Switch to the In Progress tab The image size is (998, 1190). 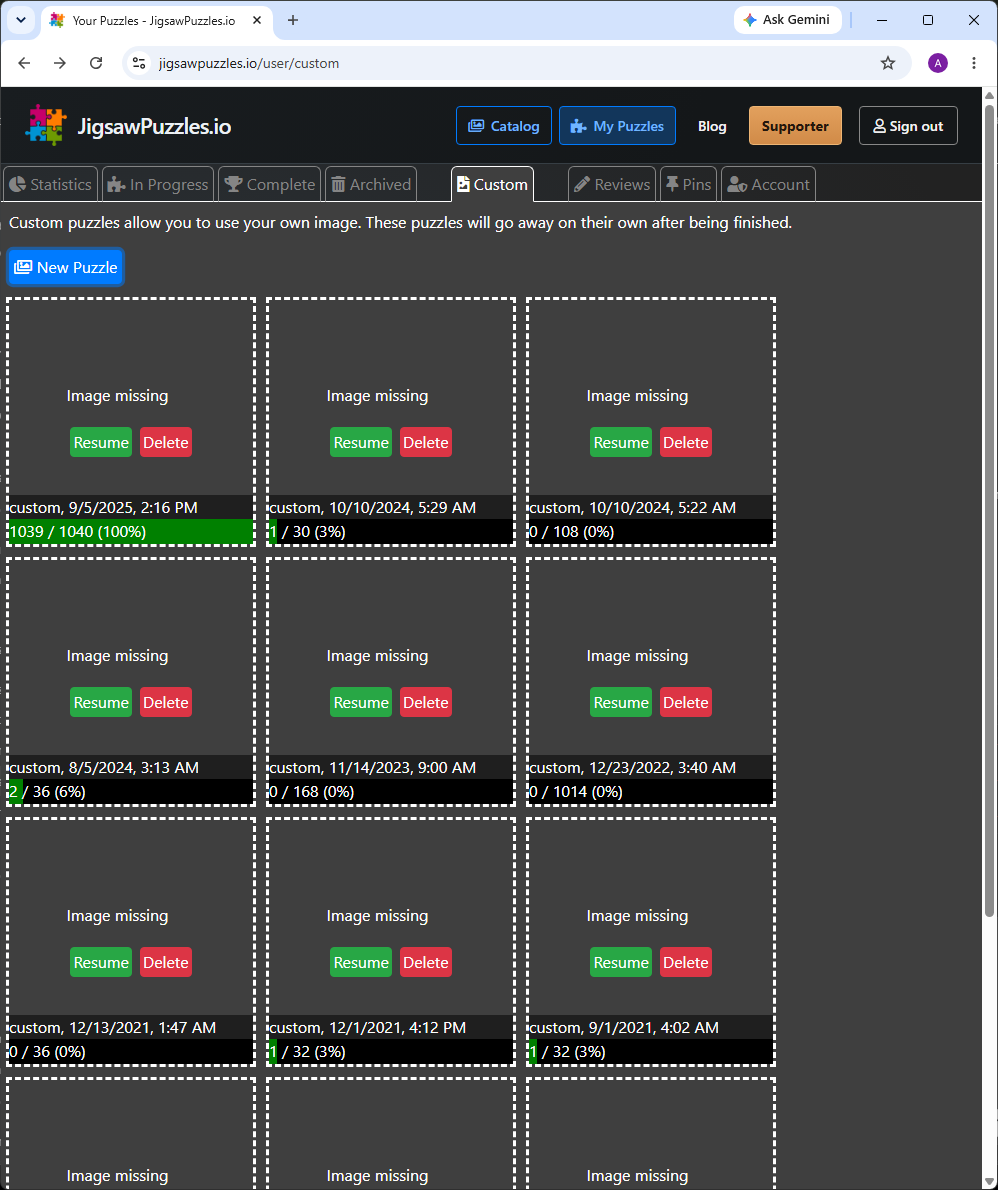pos(158,184)
